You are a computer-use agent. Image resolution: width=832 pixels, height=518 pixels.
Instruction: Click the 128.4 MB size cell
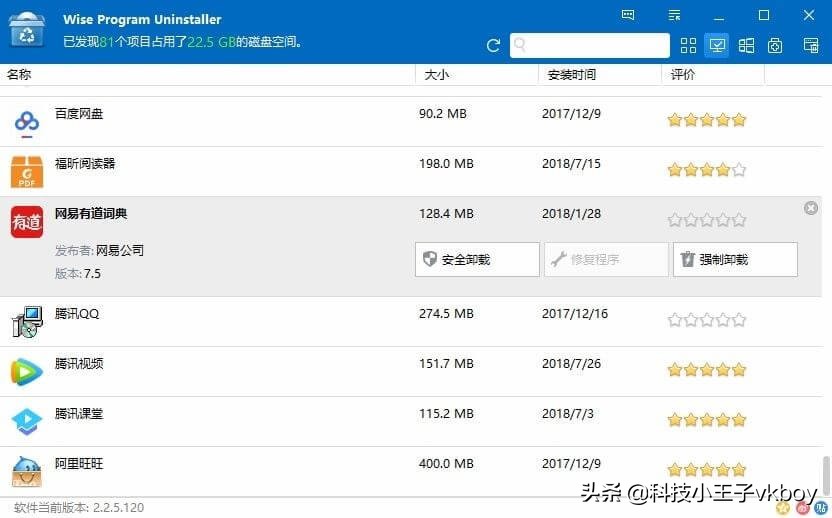point(446,214)
